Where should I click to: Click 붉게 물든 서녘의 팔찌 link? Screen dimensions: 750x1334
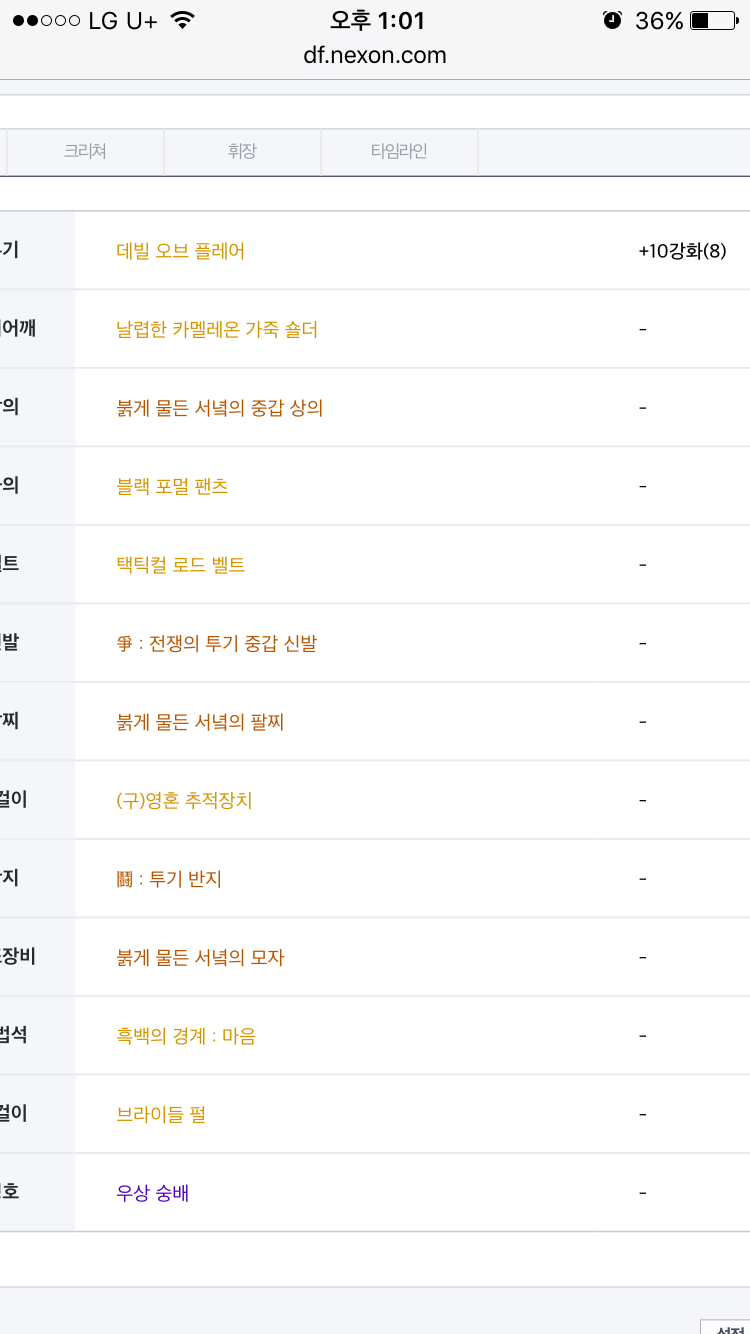200,722
